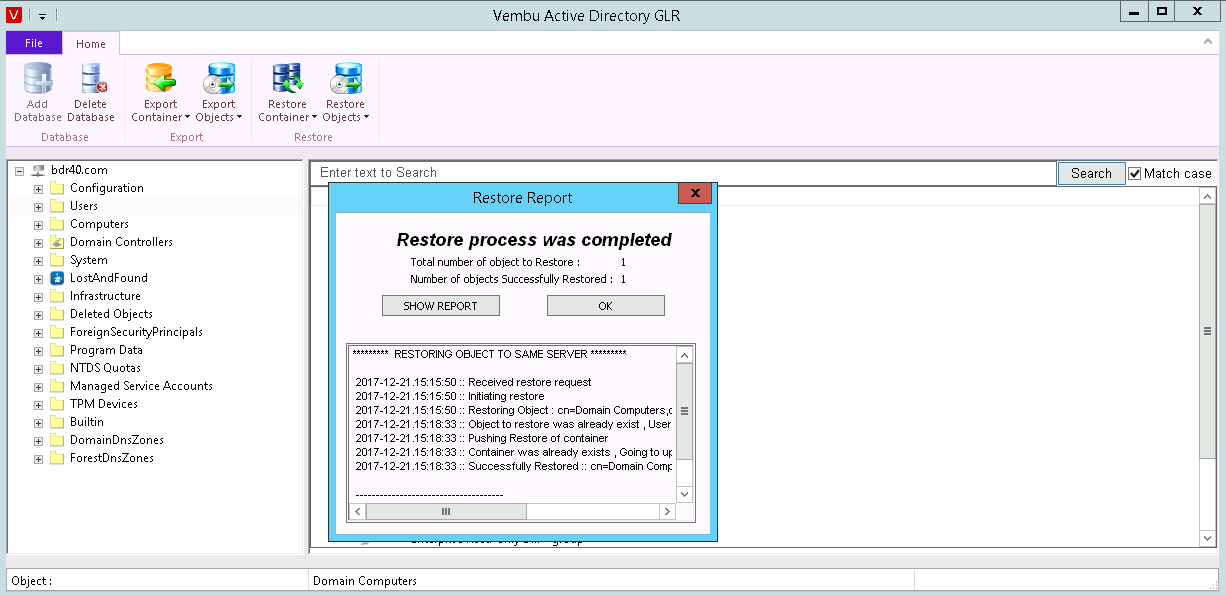
Task: Open the quick access toolbar dropdown
Action: pos(43,16)
